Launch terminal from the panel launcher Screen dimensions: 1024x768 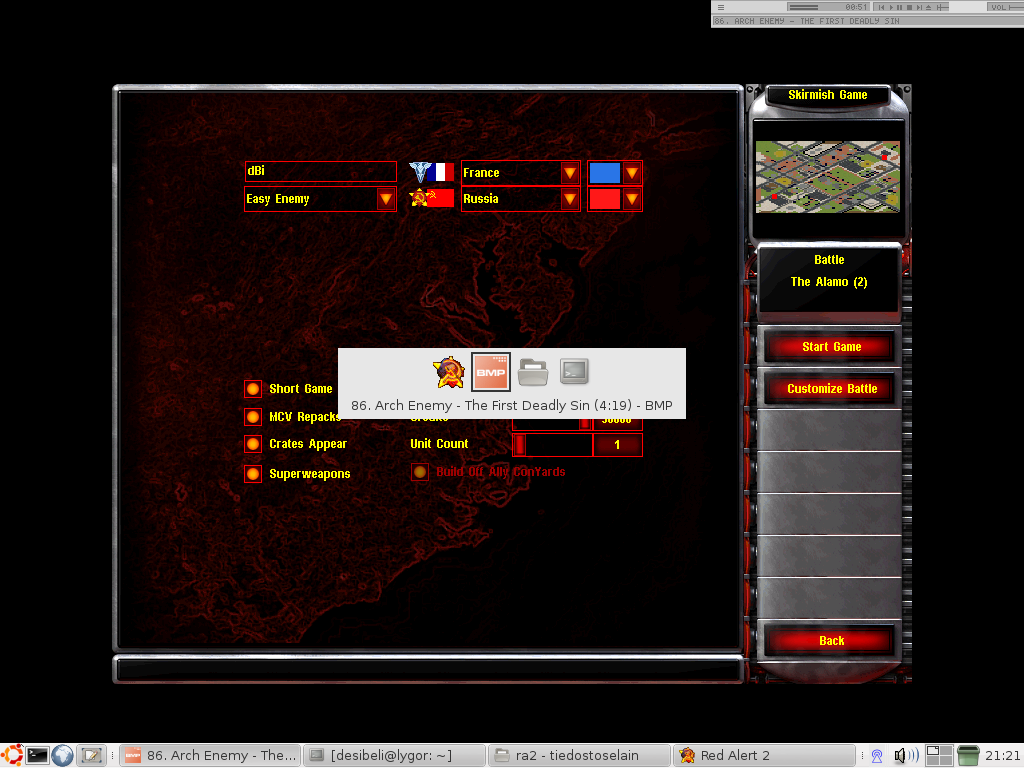(x=37, y=756)
